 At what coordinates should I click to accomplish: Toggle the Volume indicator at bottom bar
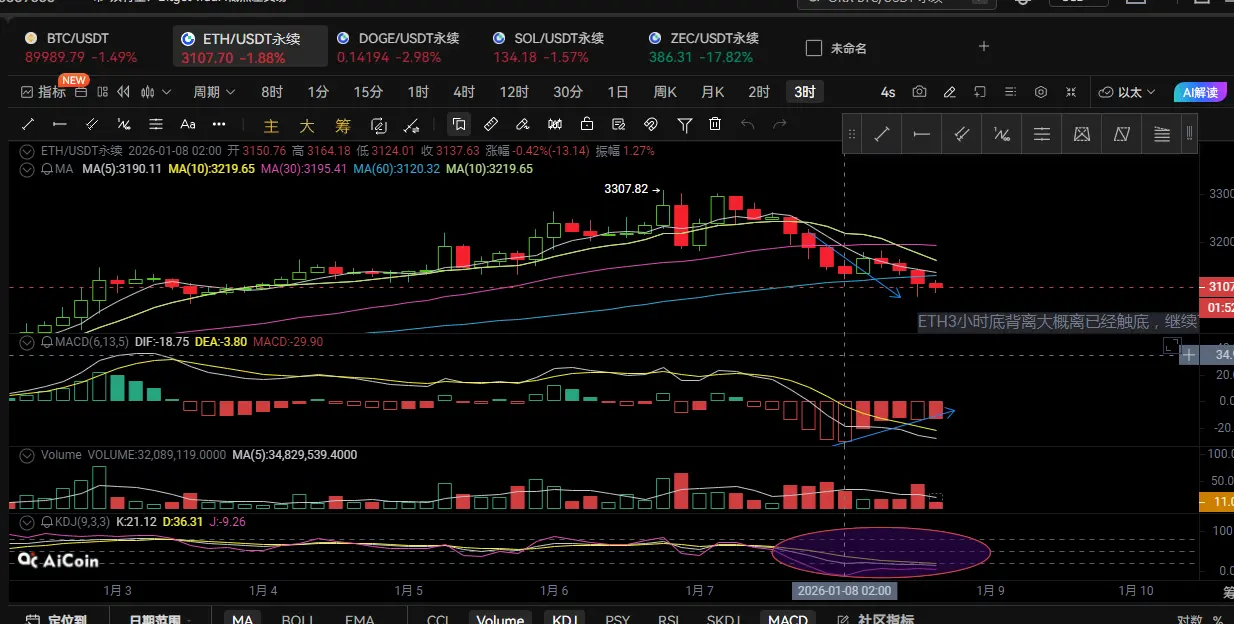[x=500, y=620]
